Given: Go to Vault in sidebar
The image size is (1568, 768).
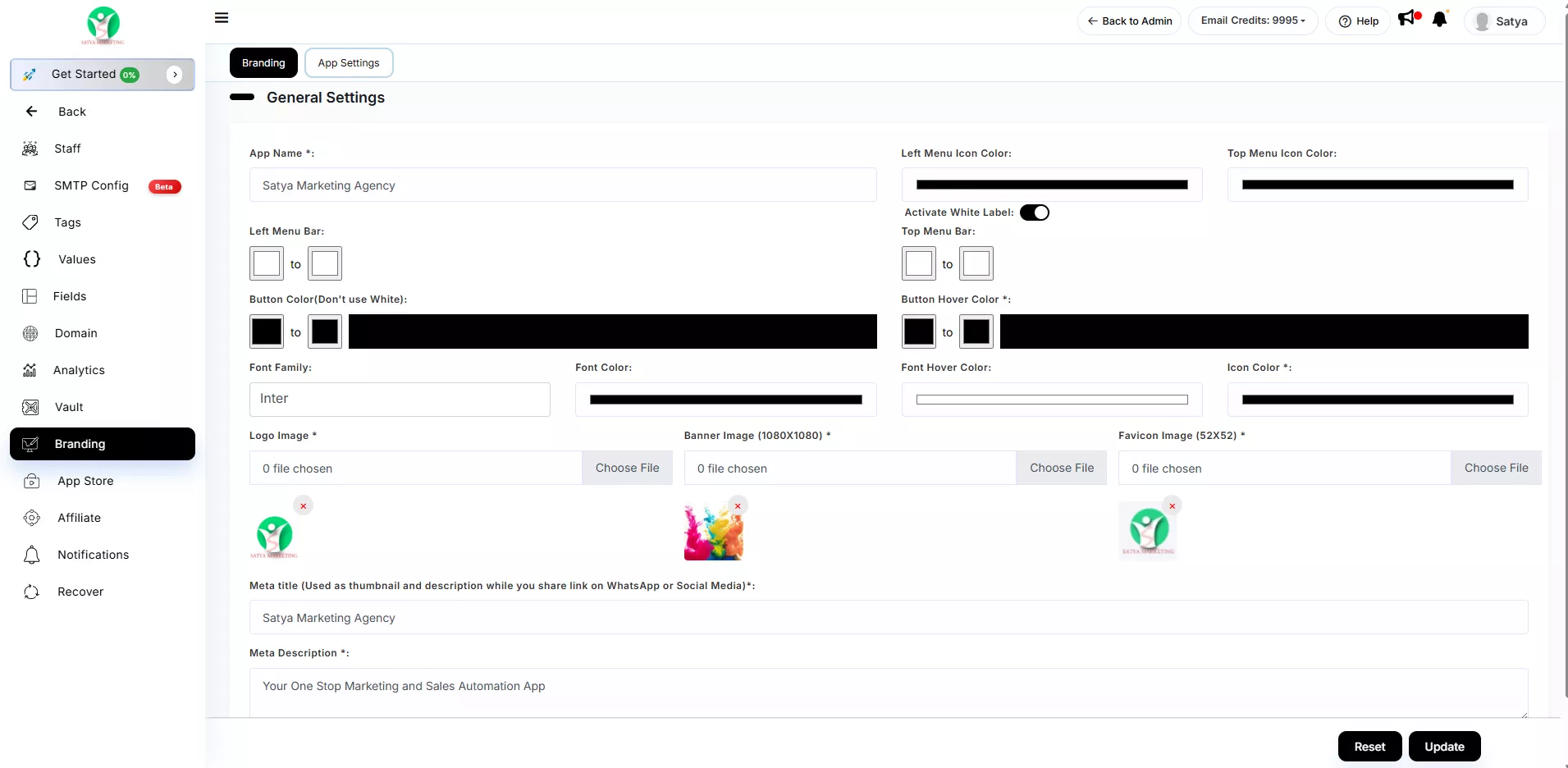Looking at the screenshot, I should click(69, 407).
